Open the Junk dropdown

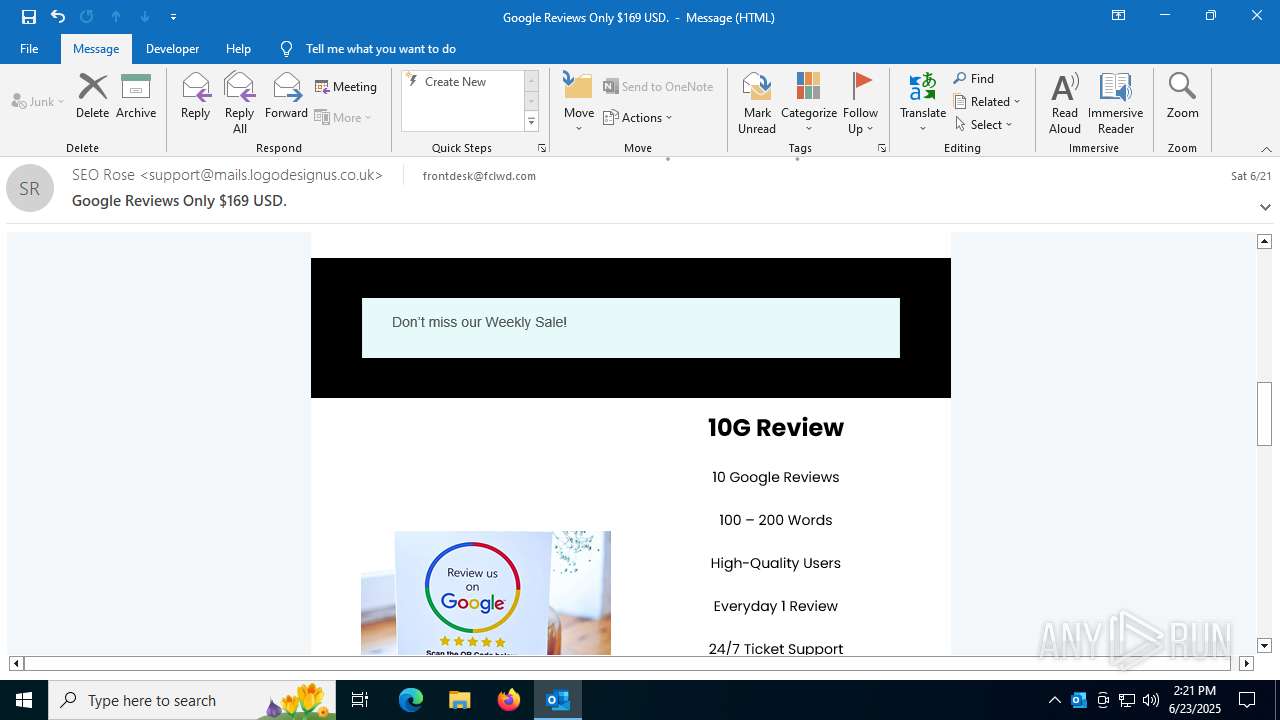point(38,101)
